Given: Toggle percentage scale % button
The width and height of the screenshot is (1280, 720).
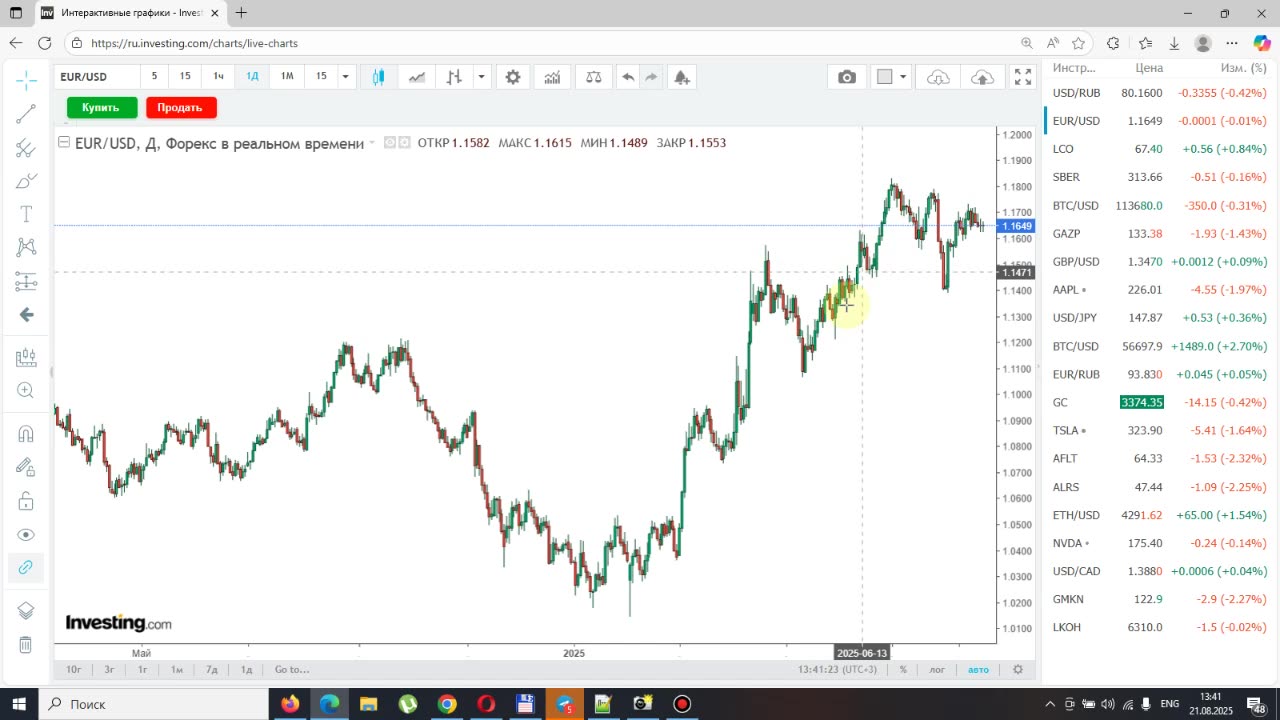Looking at the screenshot, I should pos(903,669).
